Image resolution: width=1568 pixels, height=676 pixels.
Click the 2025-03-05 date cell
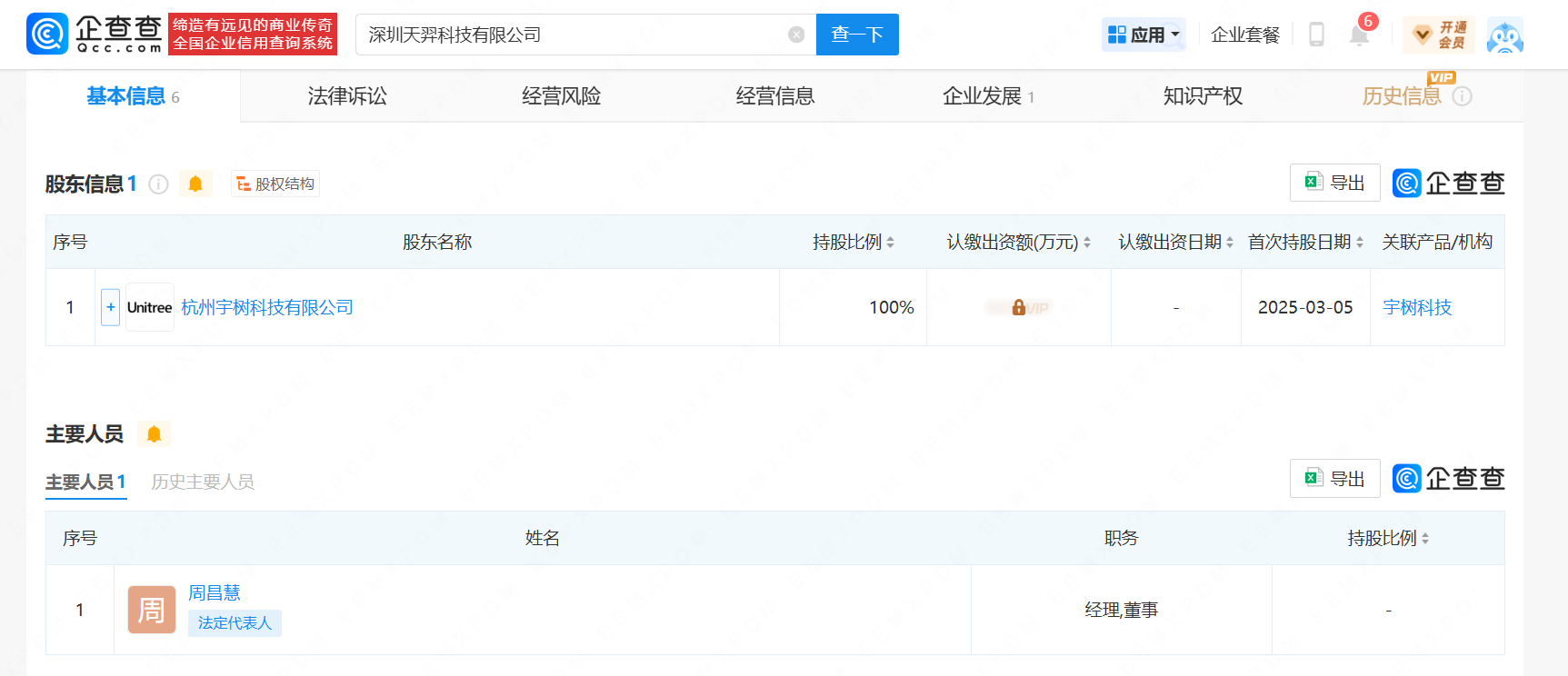click(x=1305, y=308)
